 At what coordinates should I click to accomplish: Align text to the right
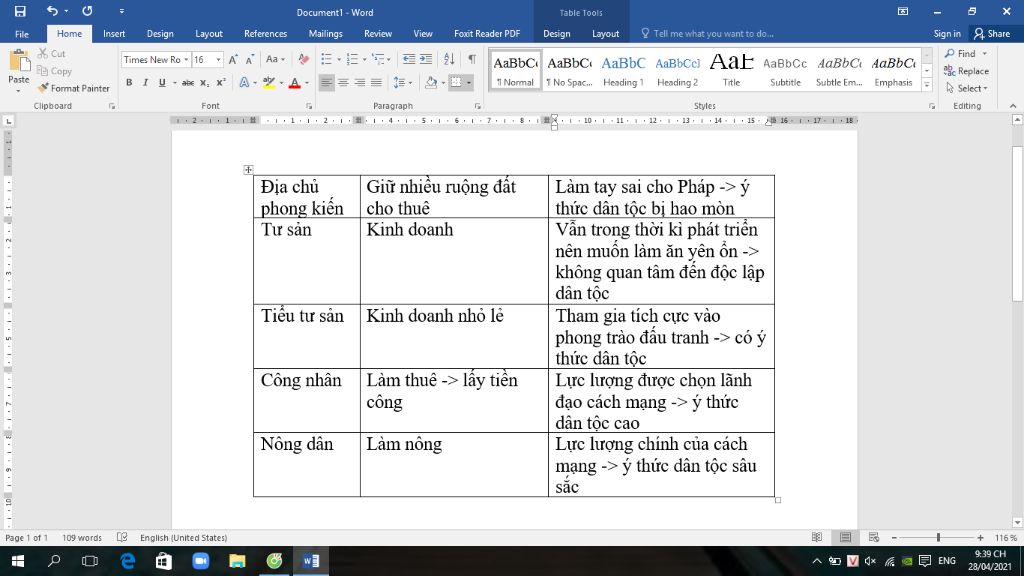[x=360, y=83]
